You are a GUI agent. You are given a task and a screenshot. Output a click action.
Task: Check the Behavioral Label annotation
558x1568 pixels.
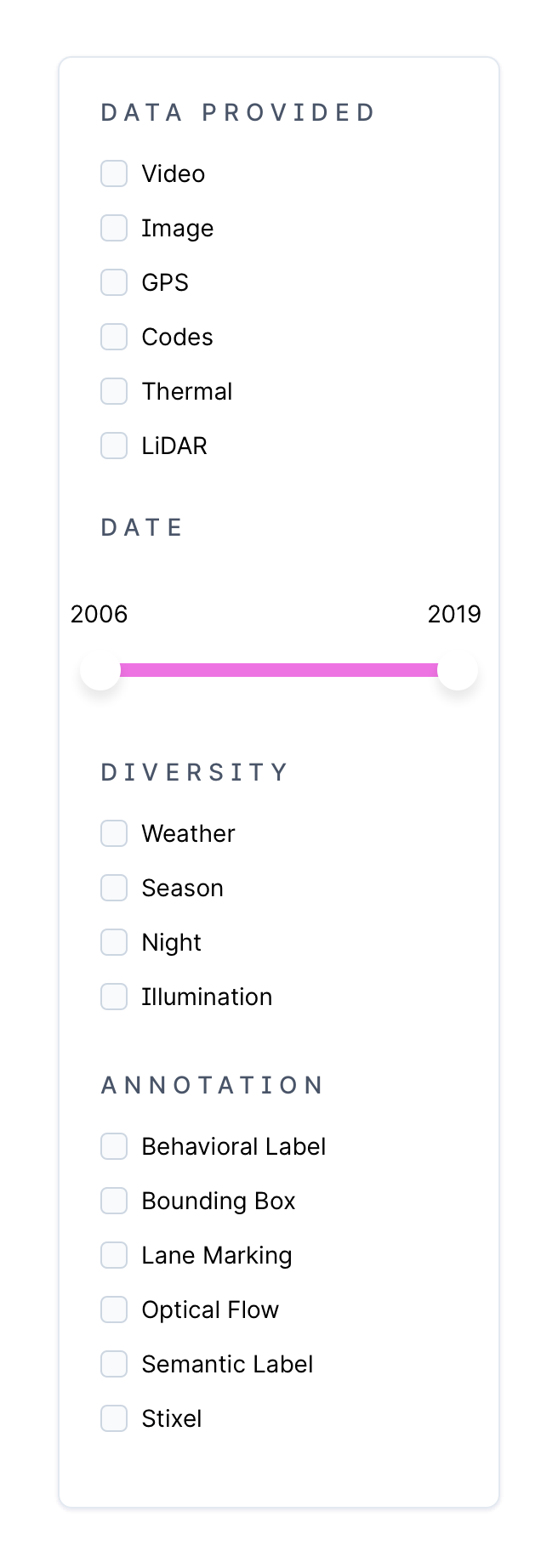click(113, 1146)
